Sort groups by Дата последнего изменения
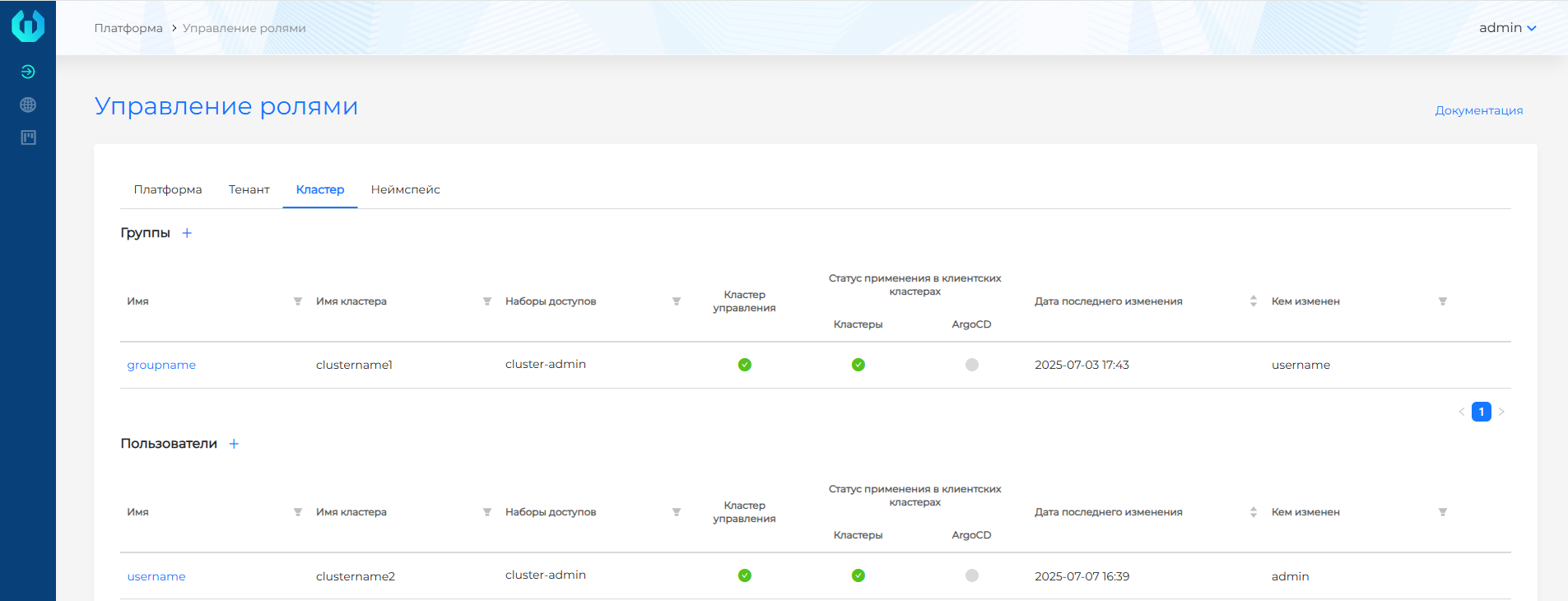Screen dimensions: 1568x601 (1254, 301)
